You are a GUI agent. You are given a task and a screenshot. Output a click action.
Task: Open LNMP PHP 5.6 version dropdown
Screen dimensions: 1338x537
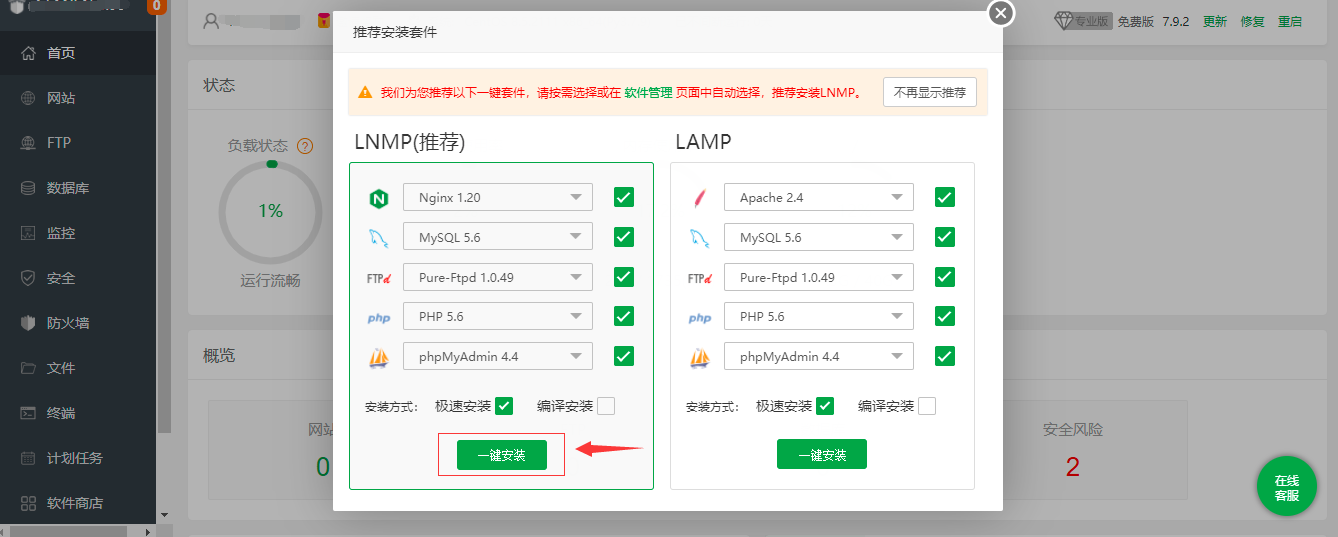498,316
